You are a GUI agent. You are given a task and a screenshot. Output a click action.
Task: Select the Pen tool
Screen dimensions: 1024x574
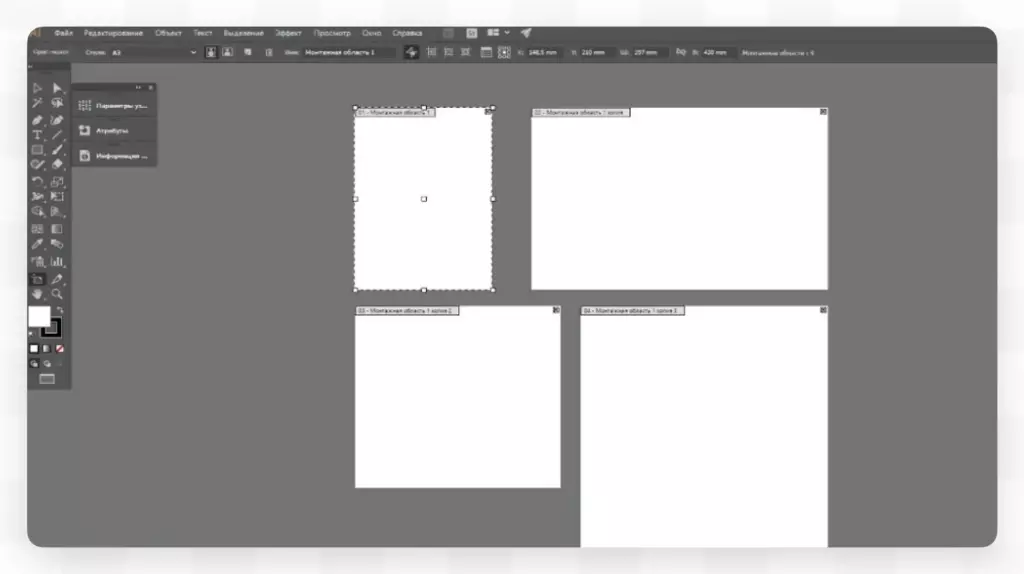point(37,120)
